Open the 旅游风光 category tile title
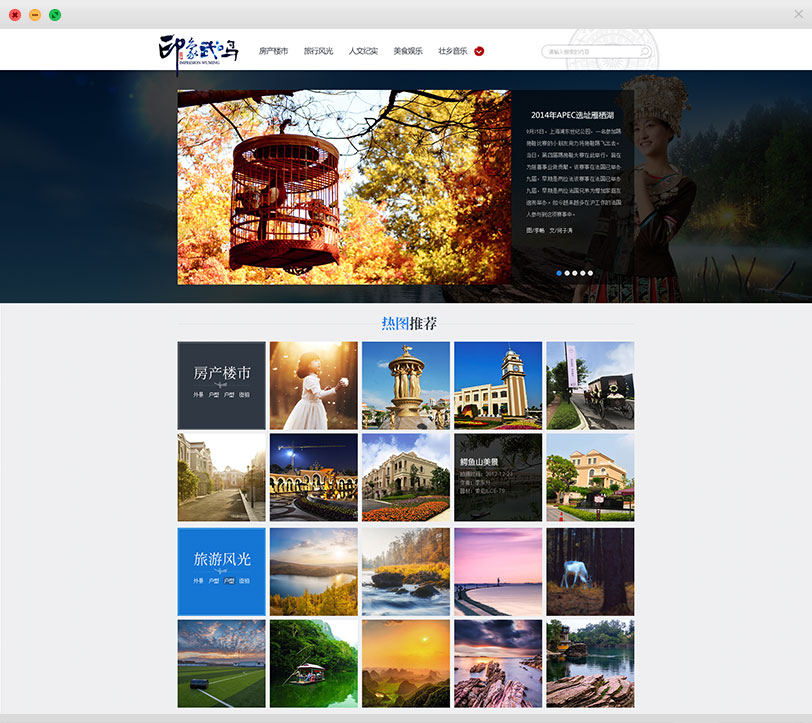812x723 pixels. click(222, 559)
